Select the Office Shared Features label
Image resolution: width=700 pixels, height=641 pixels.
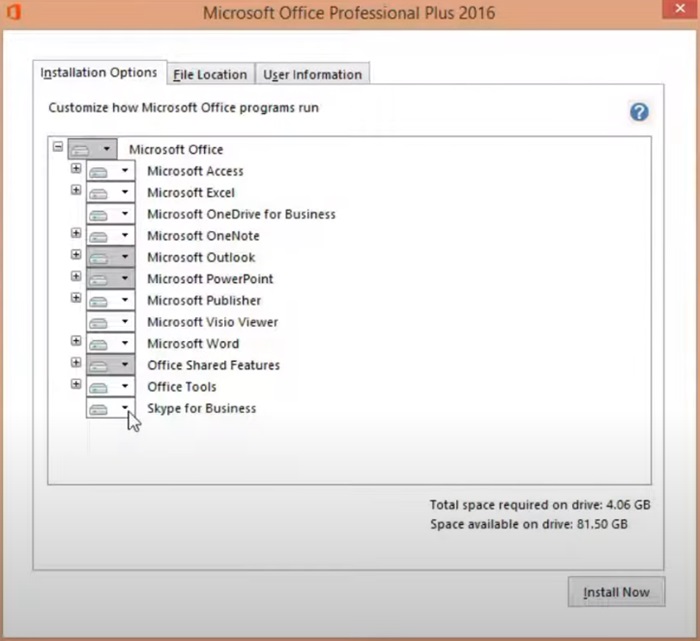(x=213, y=365)
